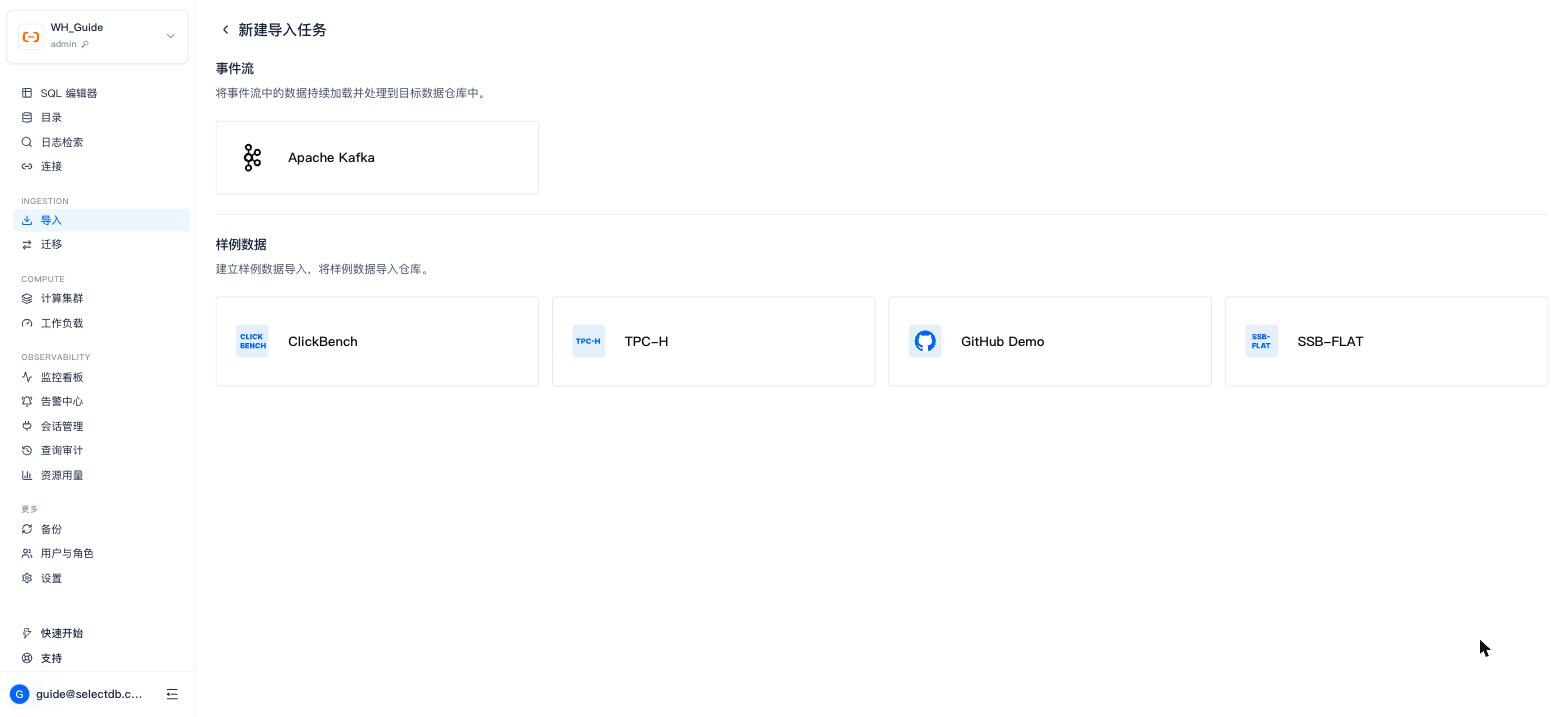Click the 监控看板 activity icon

click(27, 377)
